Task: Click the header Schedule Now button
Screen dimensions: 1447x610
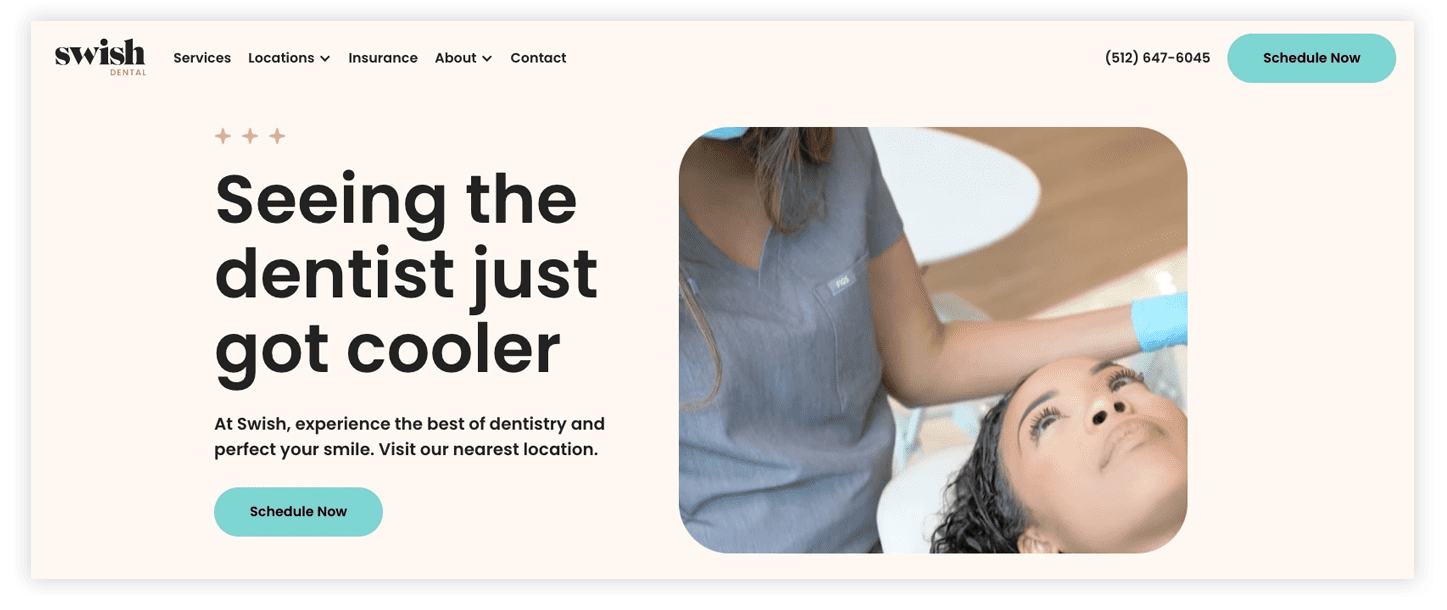Action: [1311, 58]
